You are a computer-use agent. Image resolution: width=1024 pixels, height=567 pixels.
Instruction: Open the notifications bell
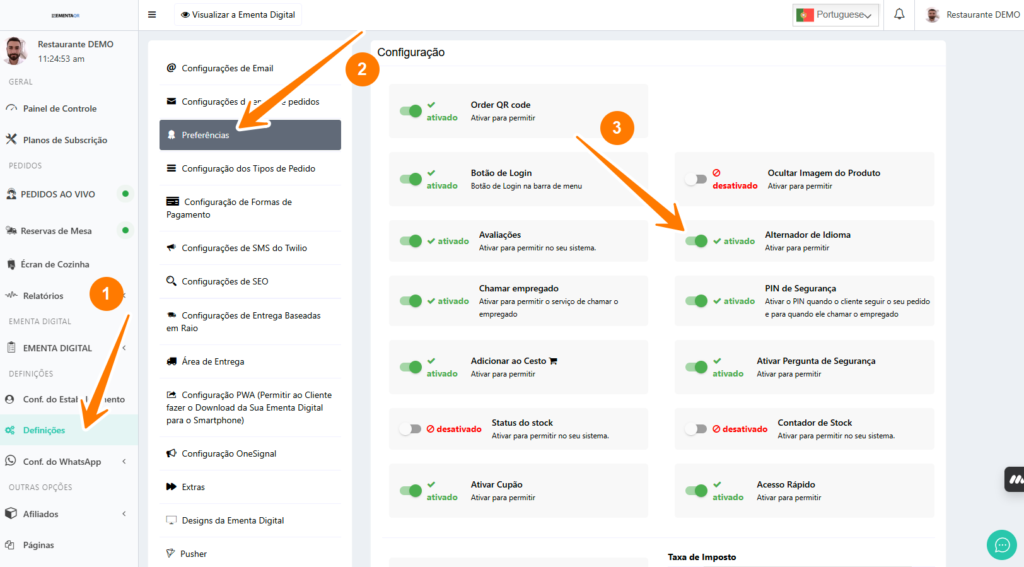(x=899, y=15)
